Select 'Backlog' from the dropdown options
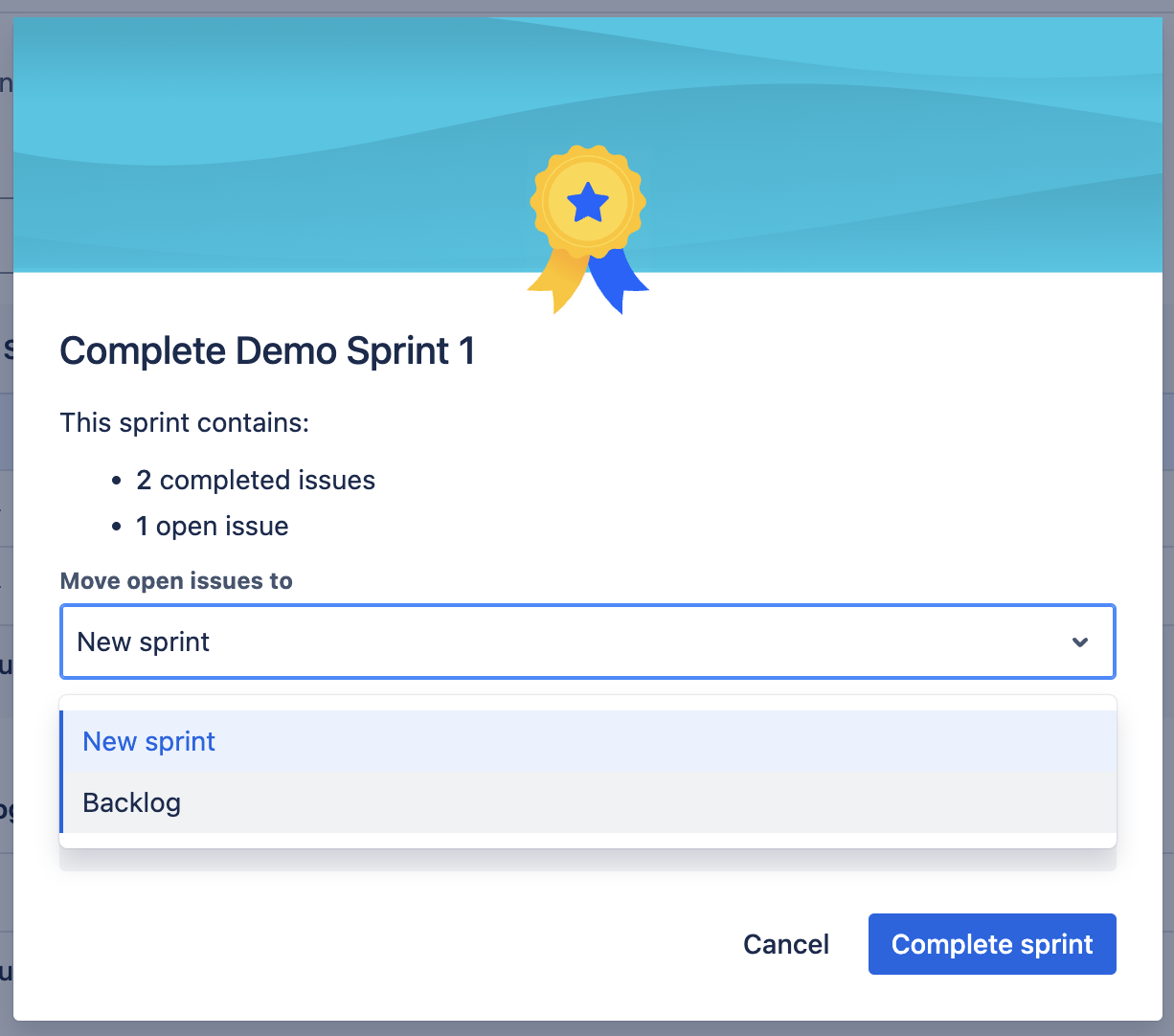 pos(131,802)
